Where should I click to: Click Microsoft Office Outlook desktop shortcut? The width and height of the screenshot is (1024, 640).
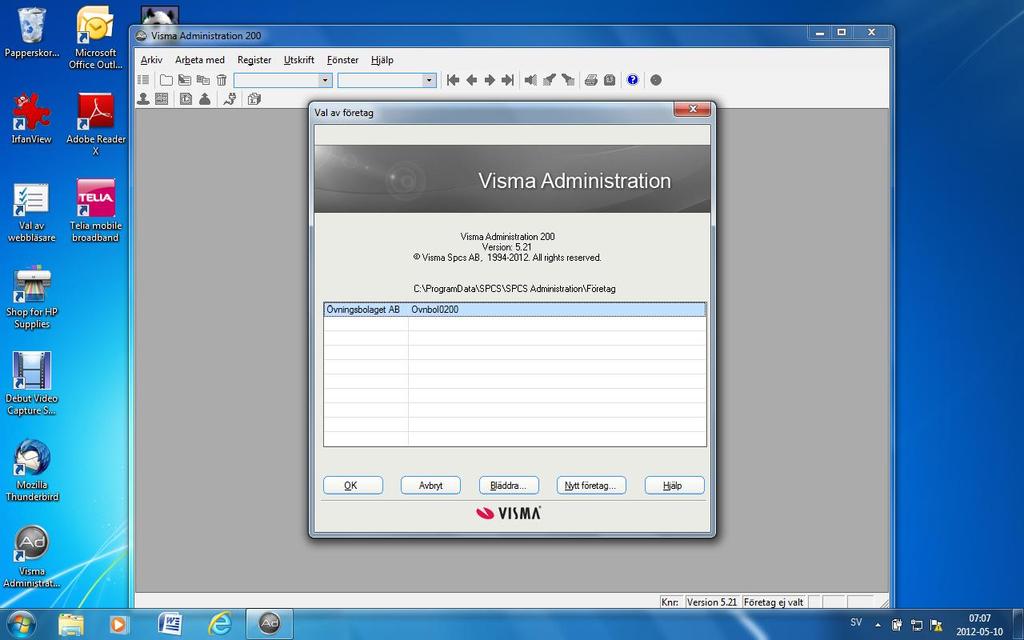95,37
